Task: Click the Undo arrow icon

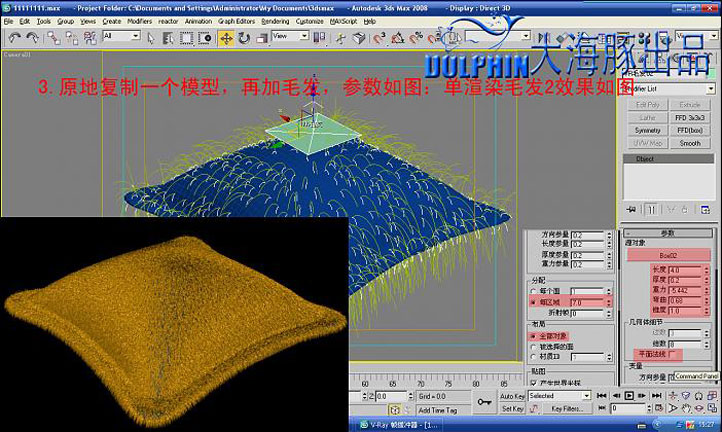Action: pos(14,38)
